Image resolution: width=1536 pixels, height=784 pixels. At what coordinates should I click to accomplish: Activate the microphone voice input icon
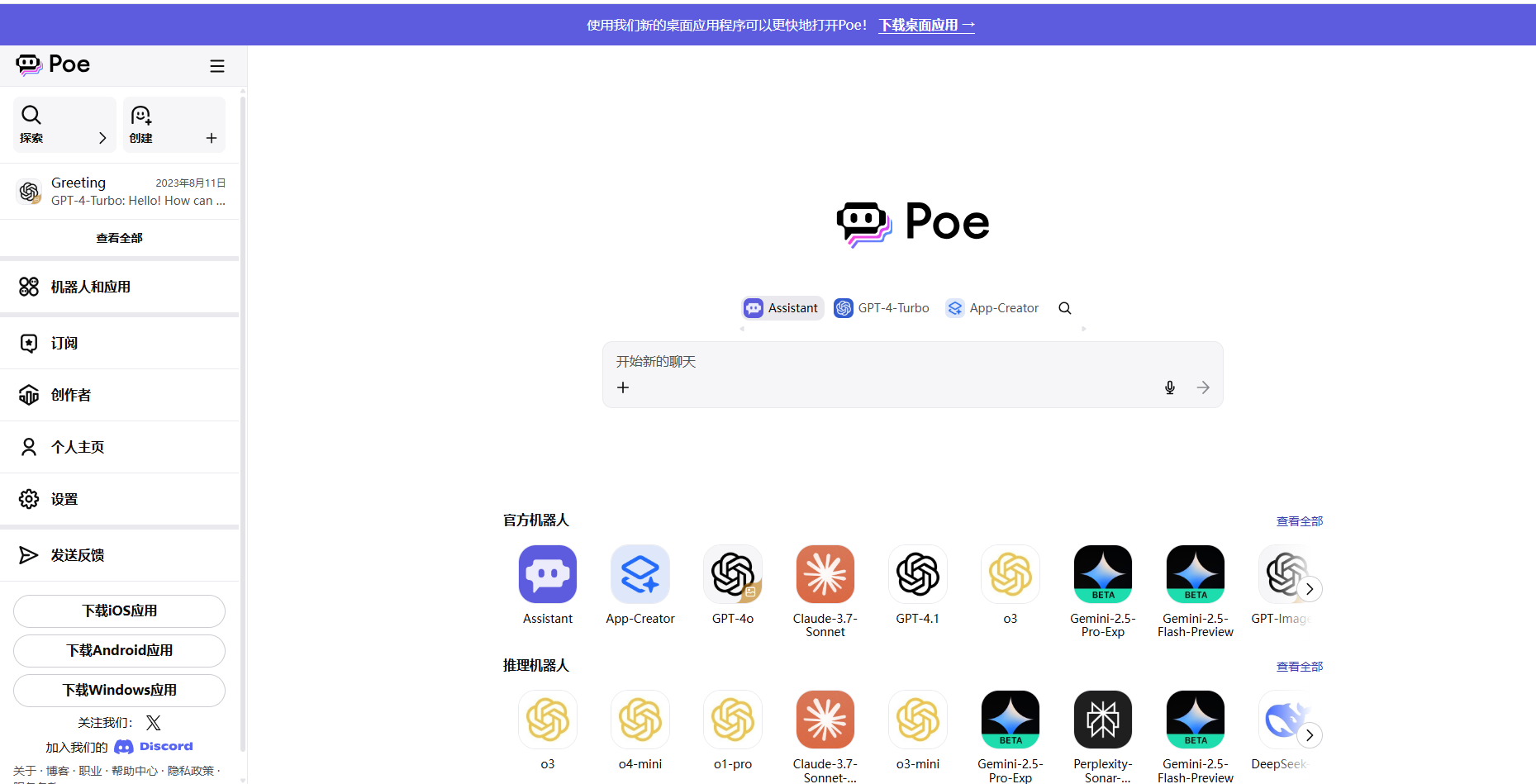pyautogui.click(x=1170, y=387)
